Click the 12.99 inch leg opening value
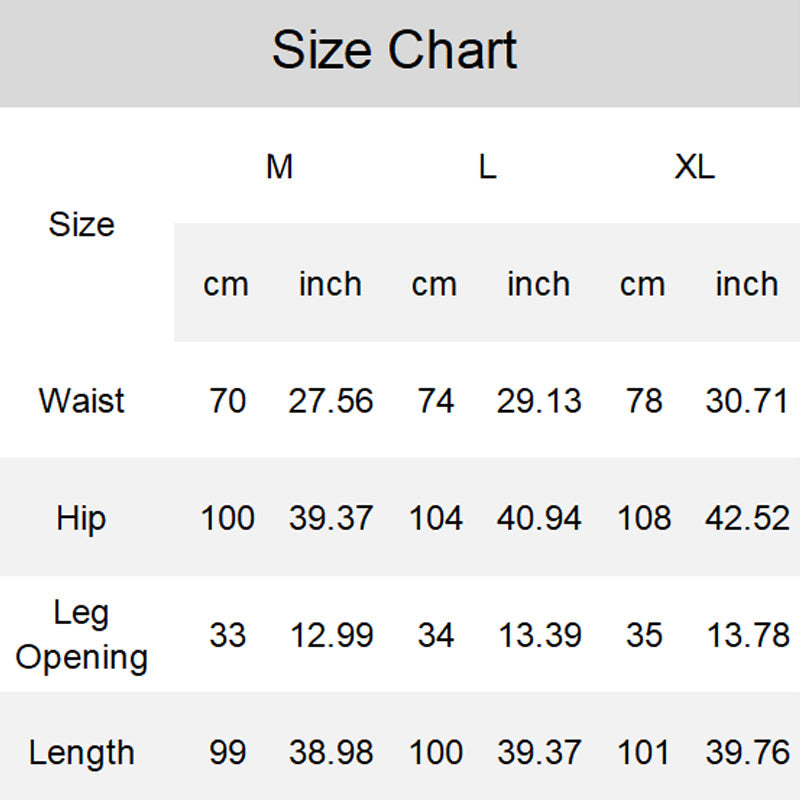800x800 pixels. 331,635
